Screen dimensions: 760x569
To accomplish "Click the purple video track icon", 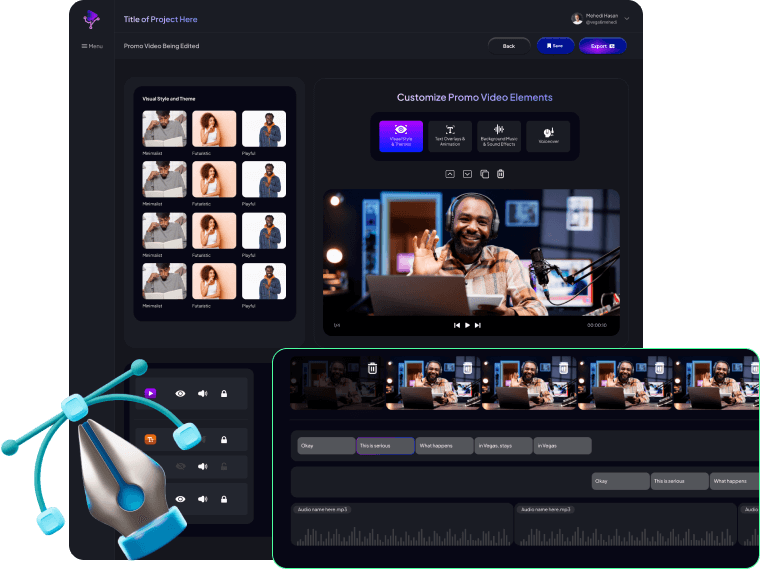I will [x=151, y=393].
